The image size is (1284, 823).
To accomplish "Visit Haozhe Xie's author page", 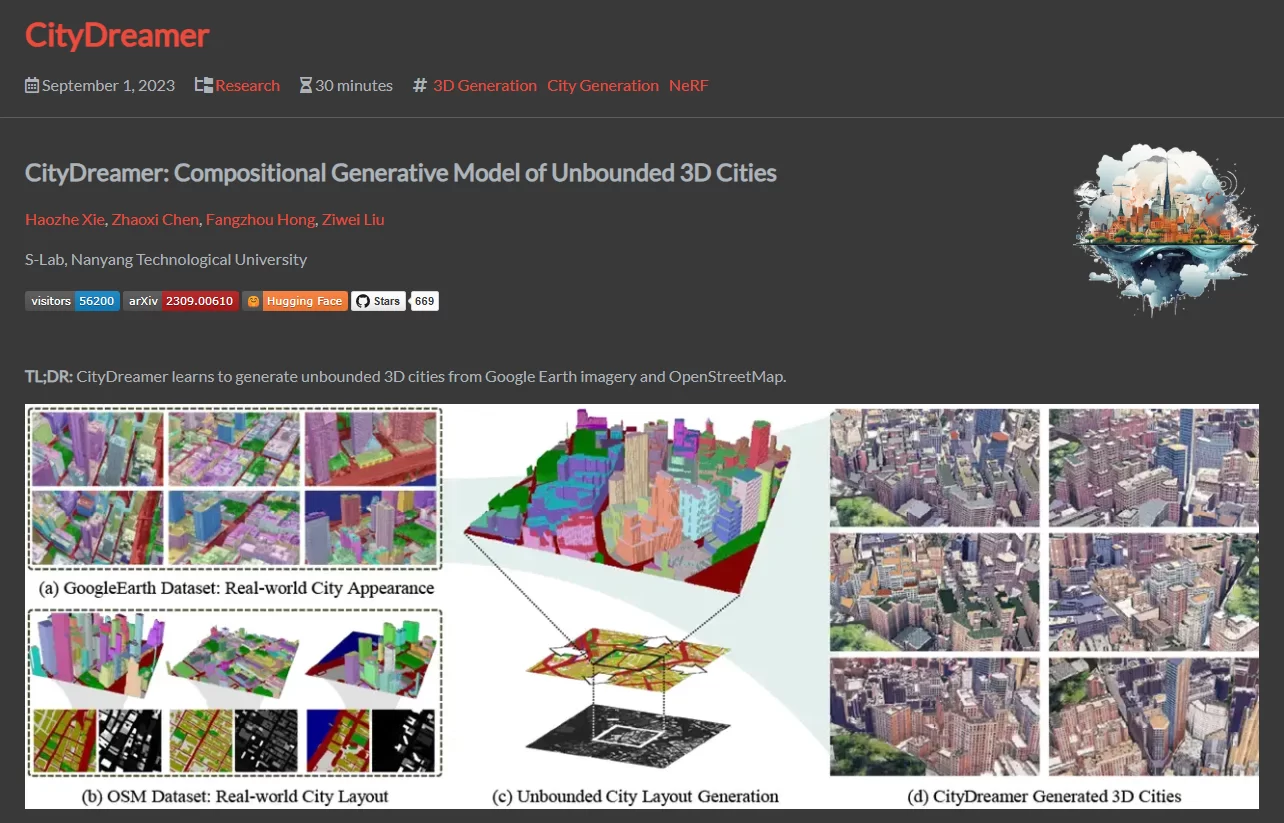I will click(65, 219).
